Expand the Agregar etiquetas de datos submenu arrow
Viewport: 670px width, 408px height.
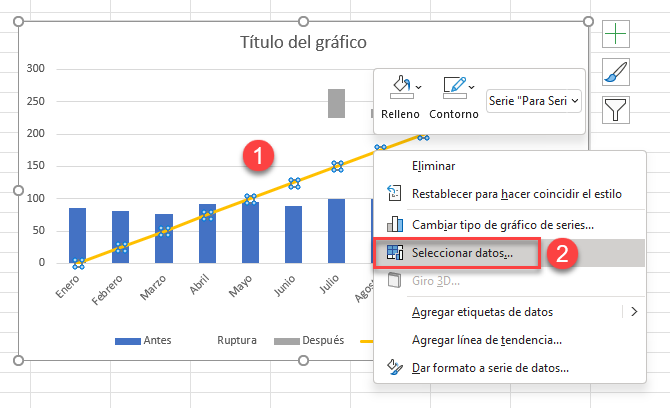point(634,312)
